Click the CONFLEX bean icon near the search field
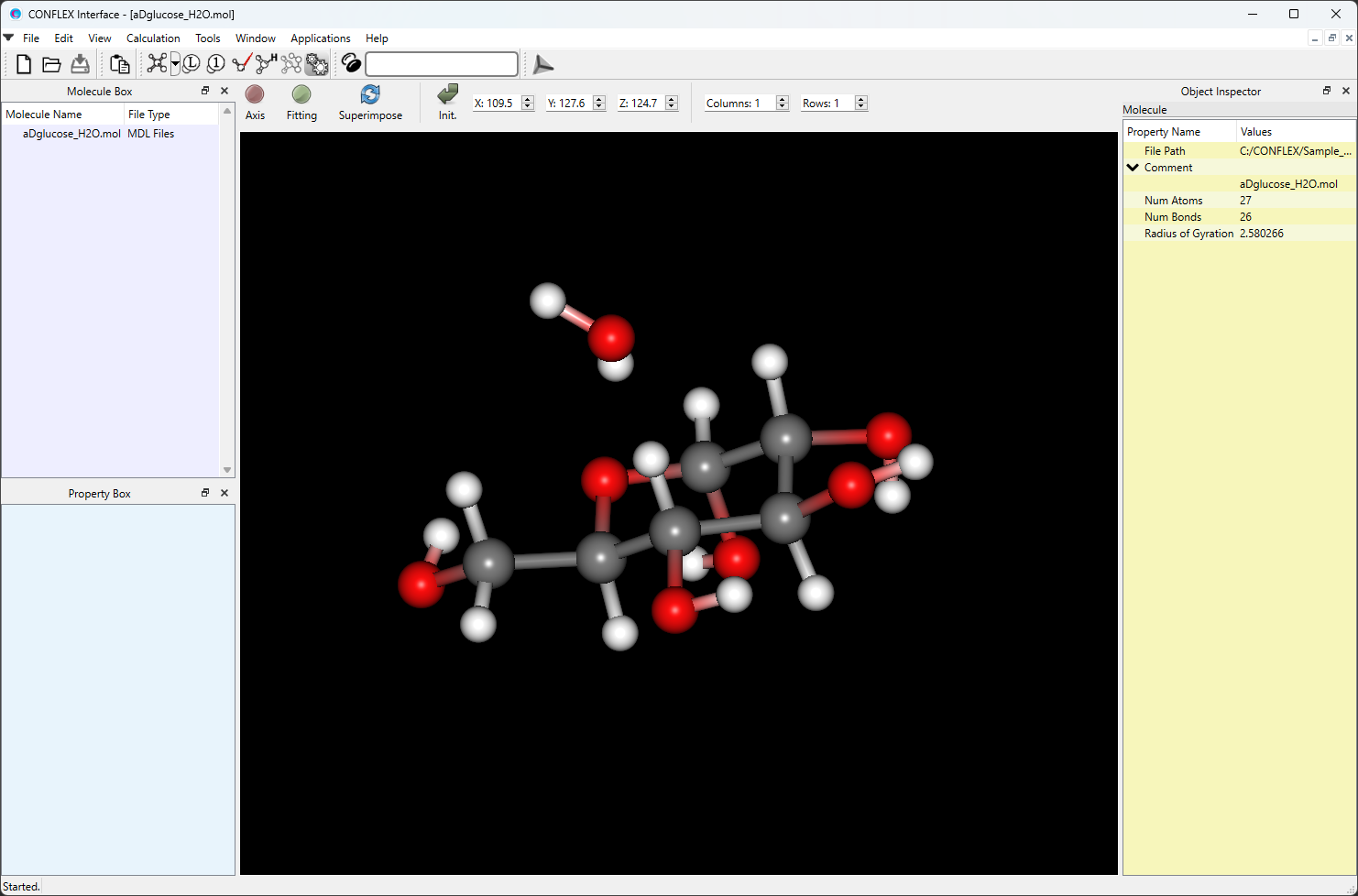 pyautogui.click(x=351, y=63)
